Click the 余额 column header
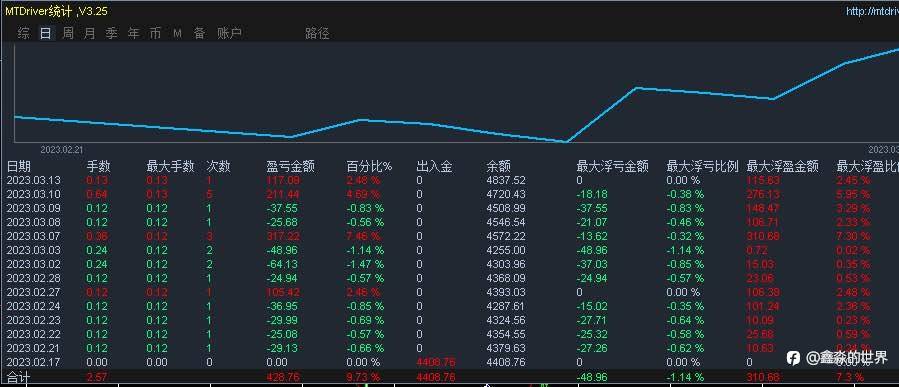Viewport: 899px width, 387px height. 498,167
